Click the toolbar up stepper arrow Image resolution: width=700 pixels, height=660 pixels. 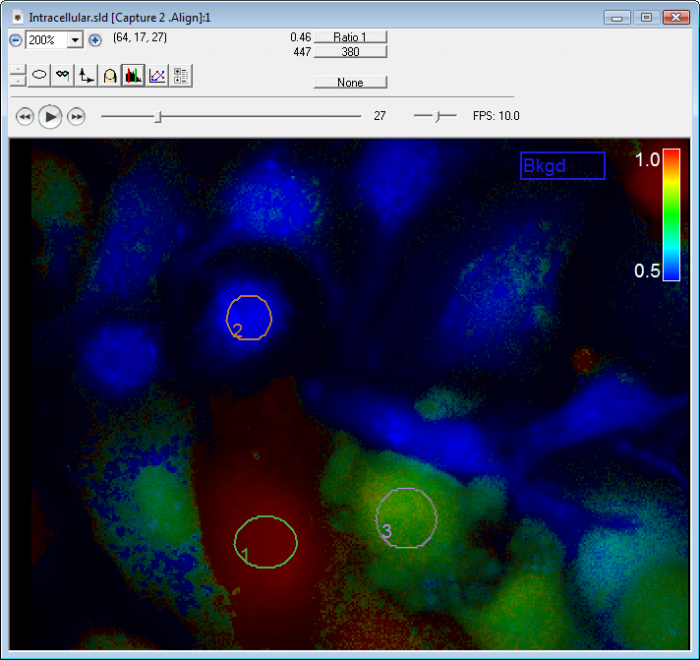[x=17, y=69]
